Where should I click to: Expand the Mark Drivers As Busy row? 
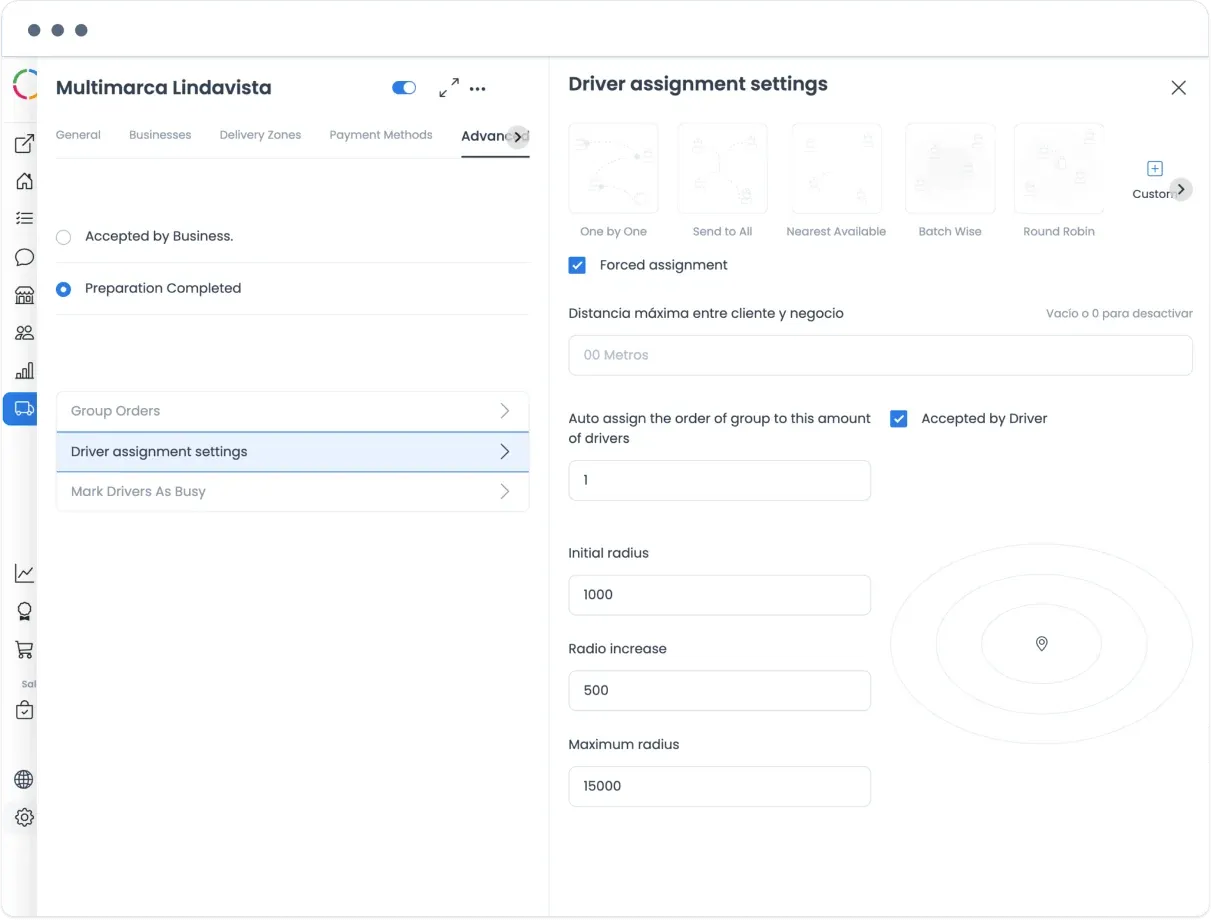tap(292, 492)
